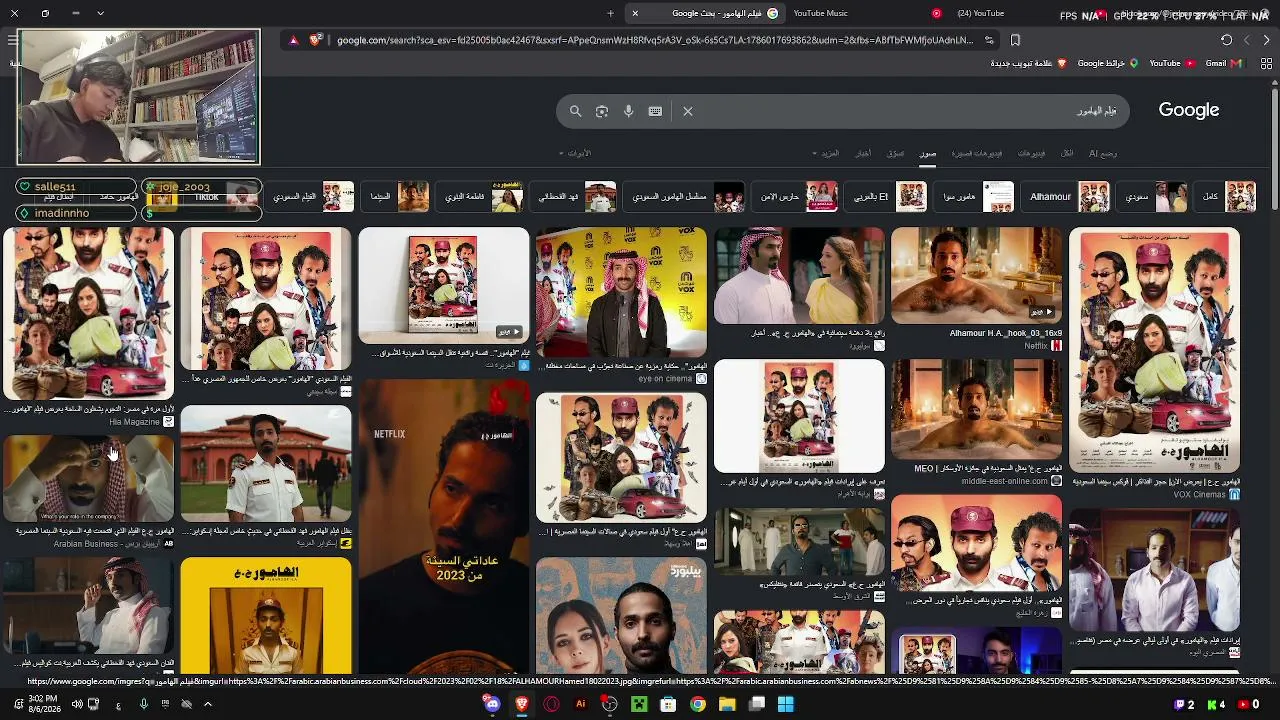
Task: Select the Images search tab
Action: pyautogui.click(x=928, y=153)
